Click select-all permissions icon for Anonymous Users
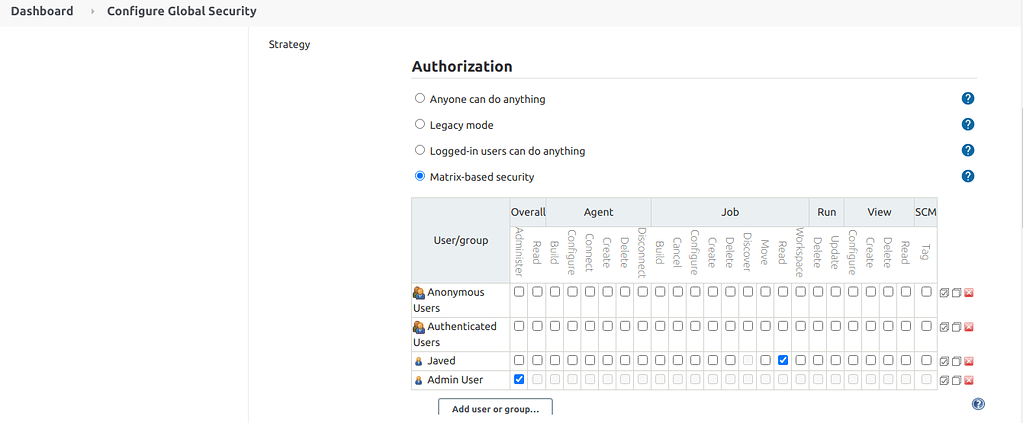1023x423 pixels. (x=945, y=293)
